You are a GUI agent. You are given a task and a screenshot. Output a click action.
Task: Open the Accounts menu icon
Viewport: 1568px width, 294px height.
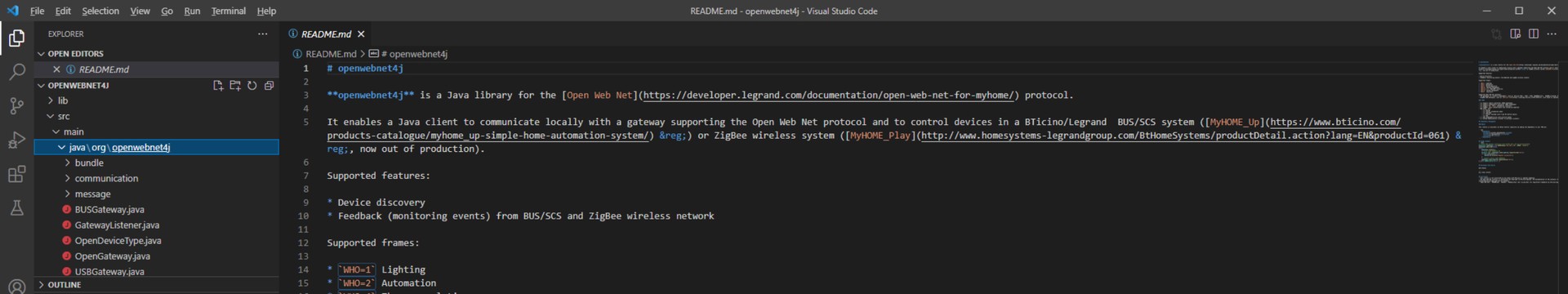point(16,286)
